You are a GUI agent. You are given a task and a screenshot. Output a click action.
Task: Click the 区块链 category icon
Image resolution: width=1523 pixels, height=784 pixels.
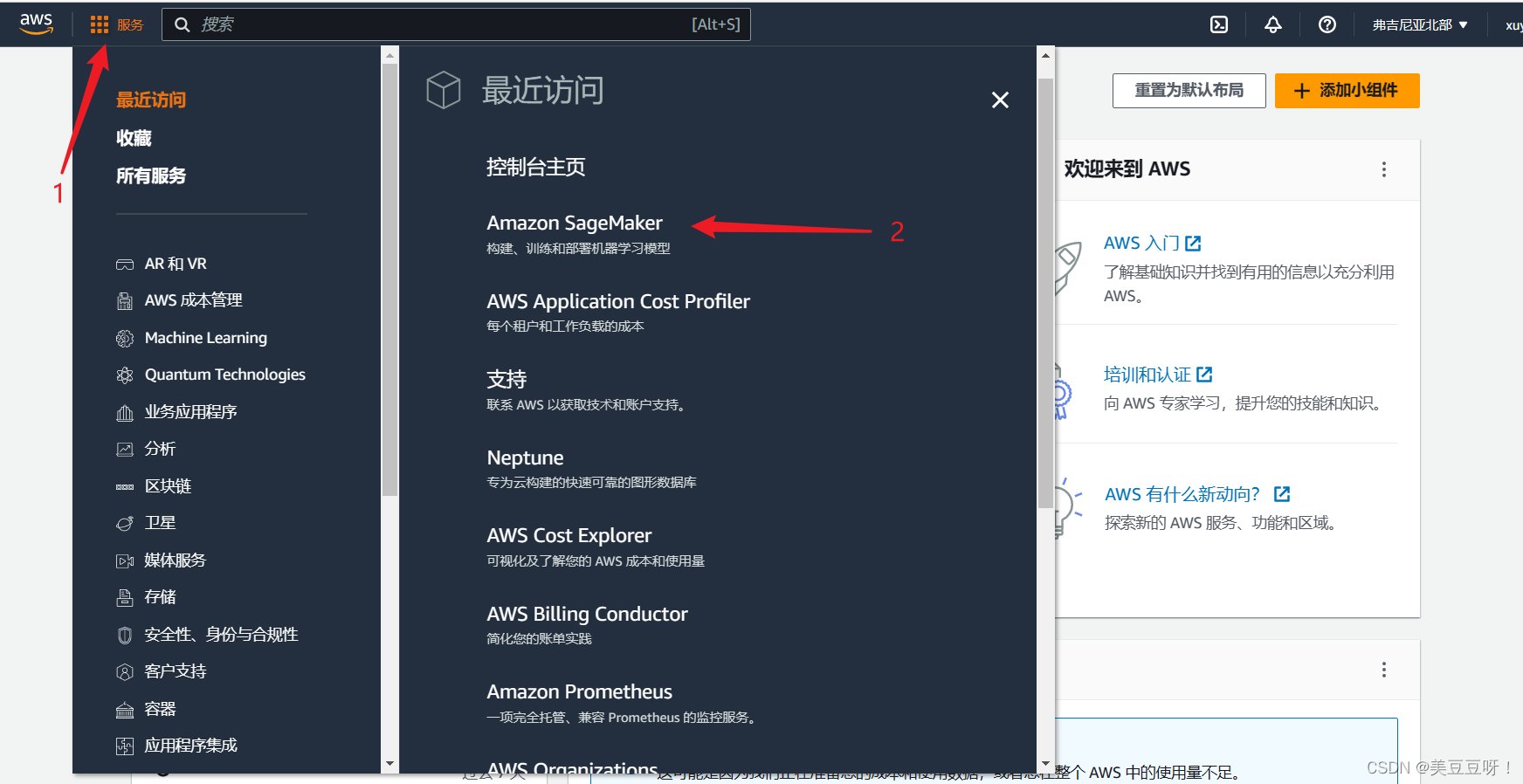pos(125,486)
